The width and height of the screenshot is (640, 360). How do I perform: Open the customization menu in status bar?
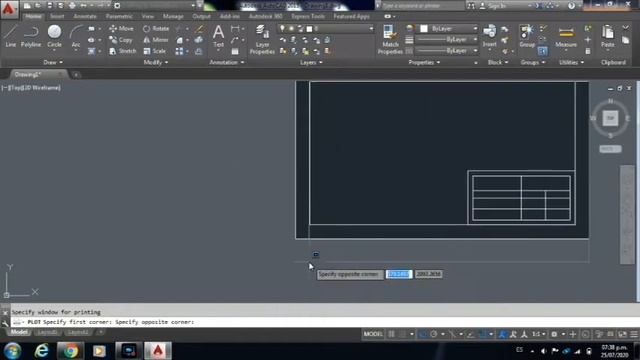633,334
